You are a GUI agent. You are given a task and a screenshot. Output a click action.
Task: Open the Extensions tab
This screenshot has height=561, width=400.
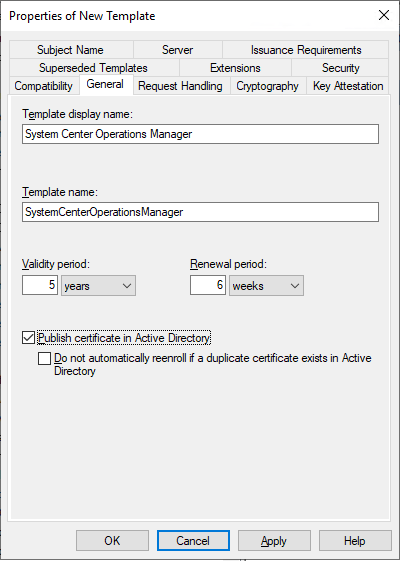(235, 68)
